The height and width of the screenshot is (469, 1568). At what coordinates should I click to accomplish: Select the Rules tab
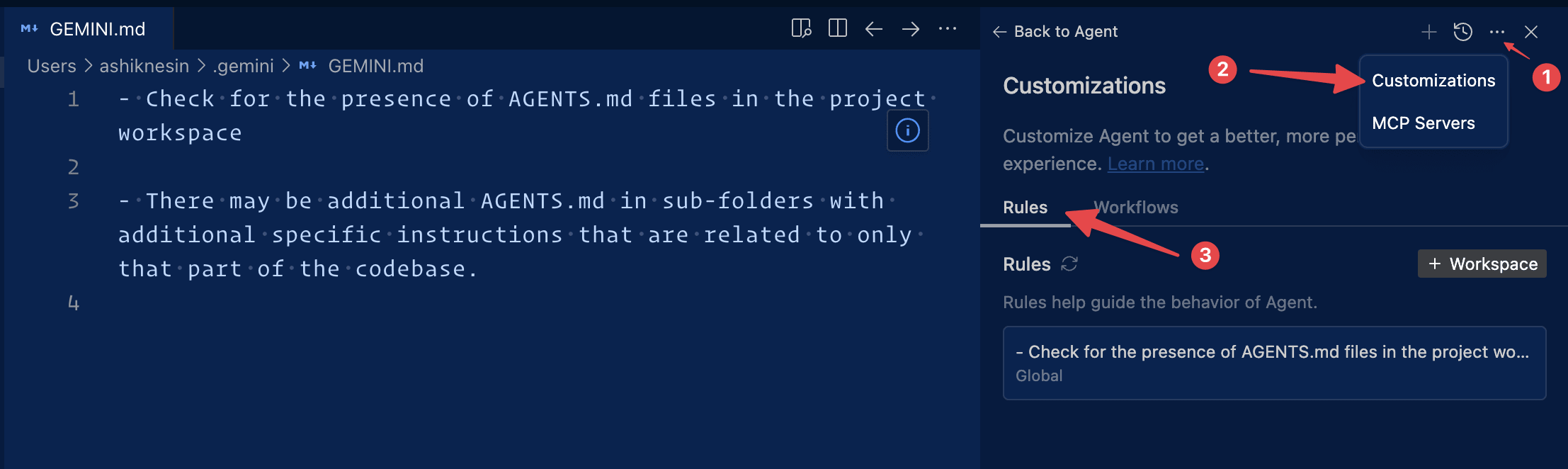[x=1025, y=208]
